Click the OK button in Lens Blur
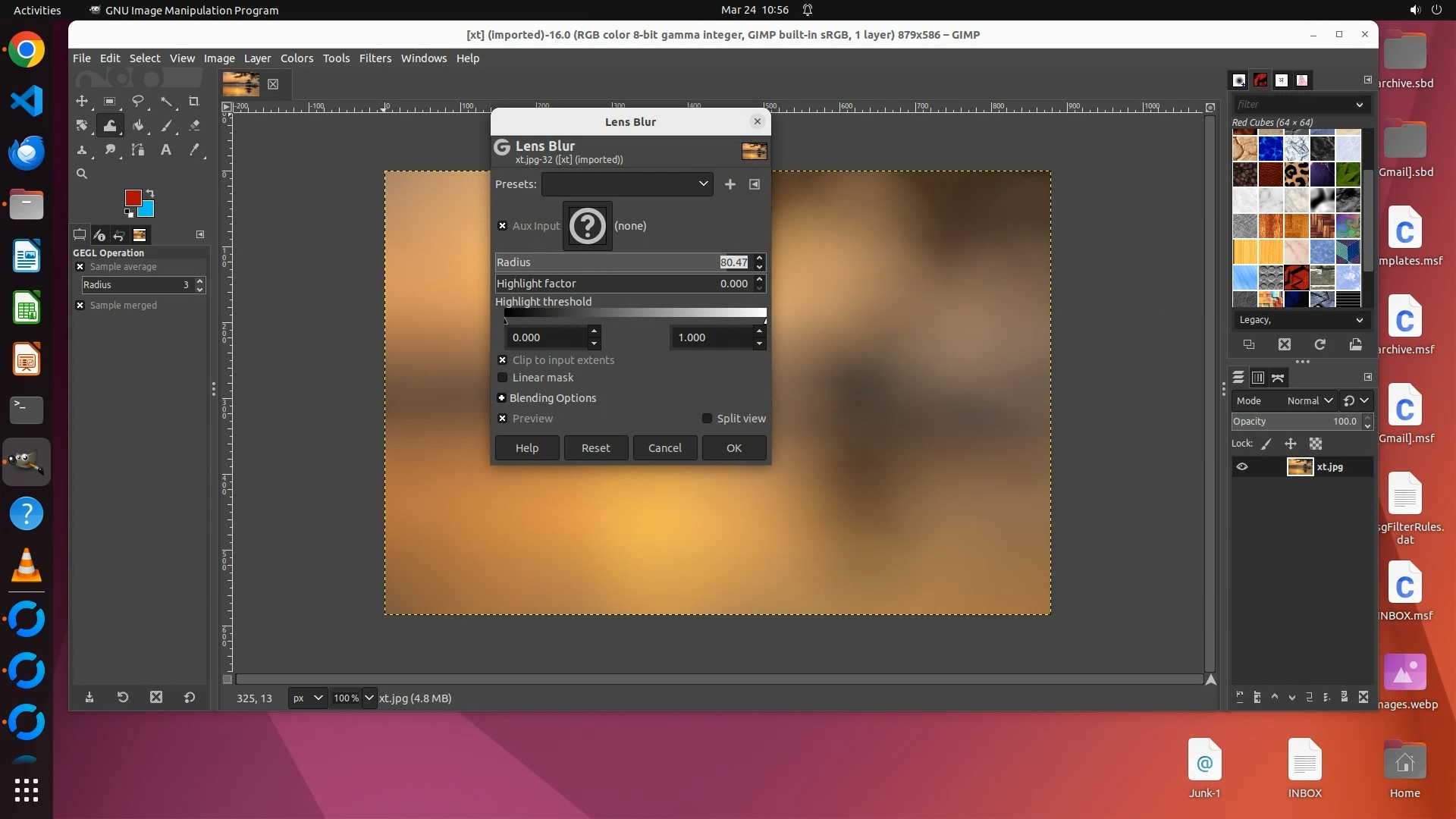Screen dimensions: 1456x819 733,448
